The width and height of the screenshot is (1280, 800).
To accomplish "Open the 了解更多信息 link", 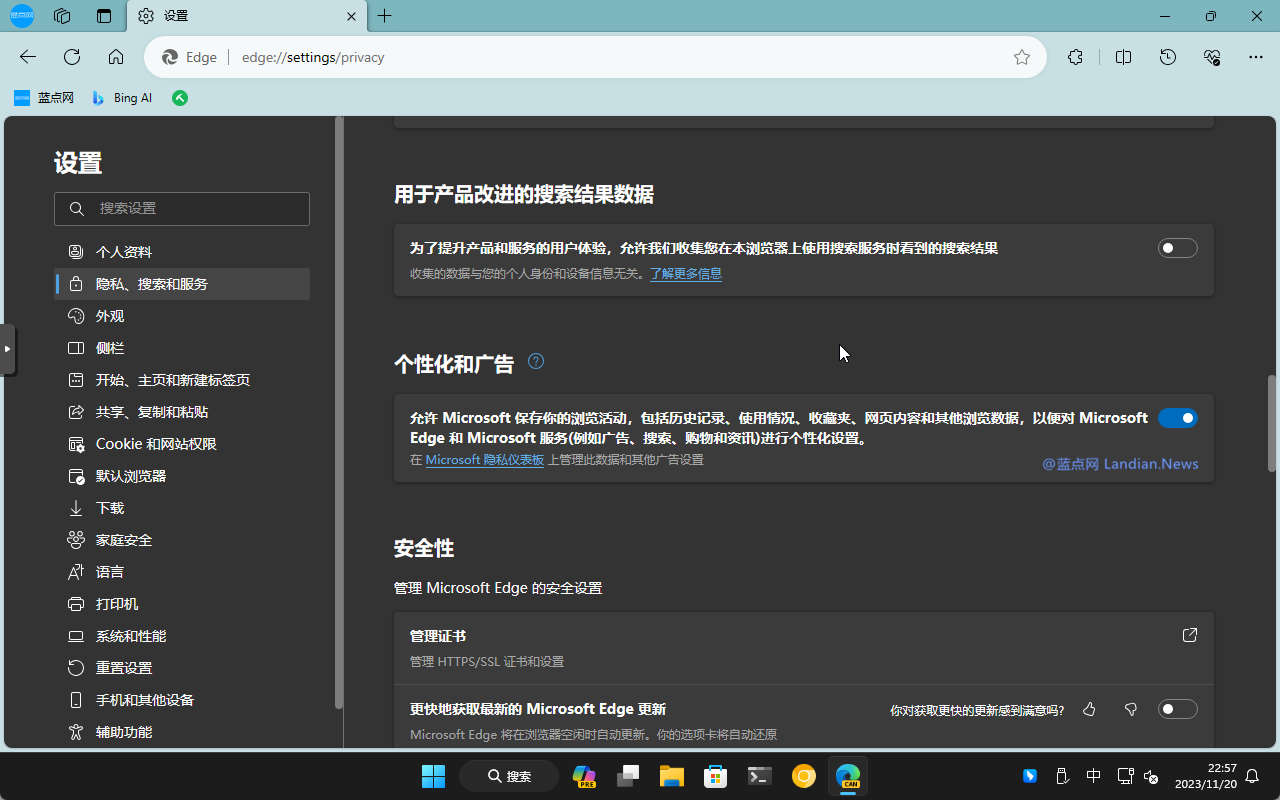I will pyautogui.click(x=686, y=273).
